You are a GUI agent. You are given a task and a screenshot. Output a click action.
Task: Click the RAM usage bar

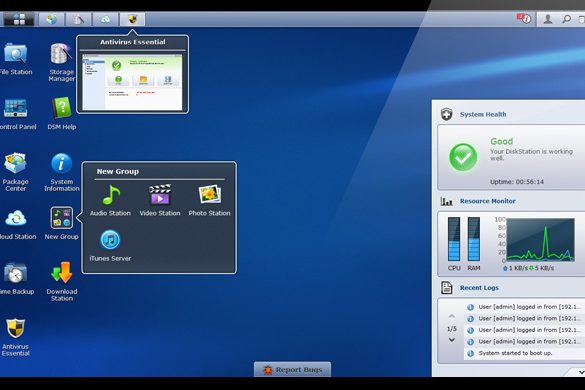click(x=474, y=239)
